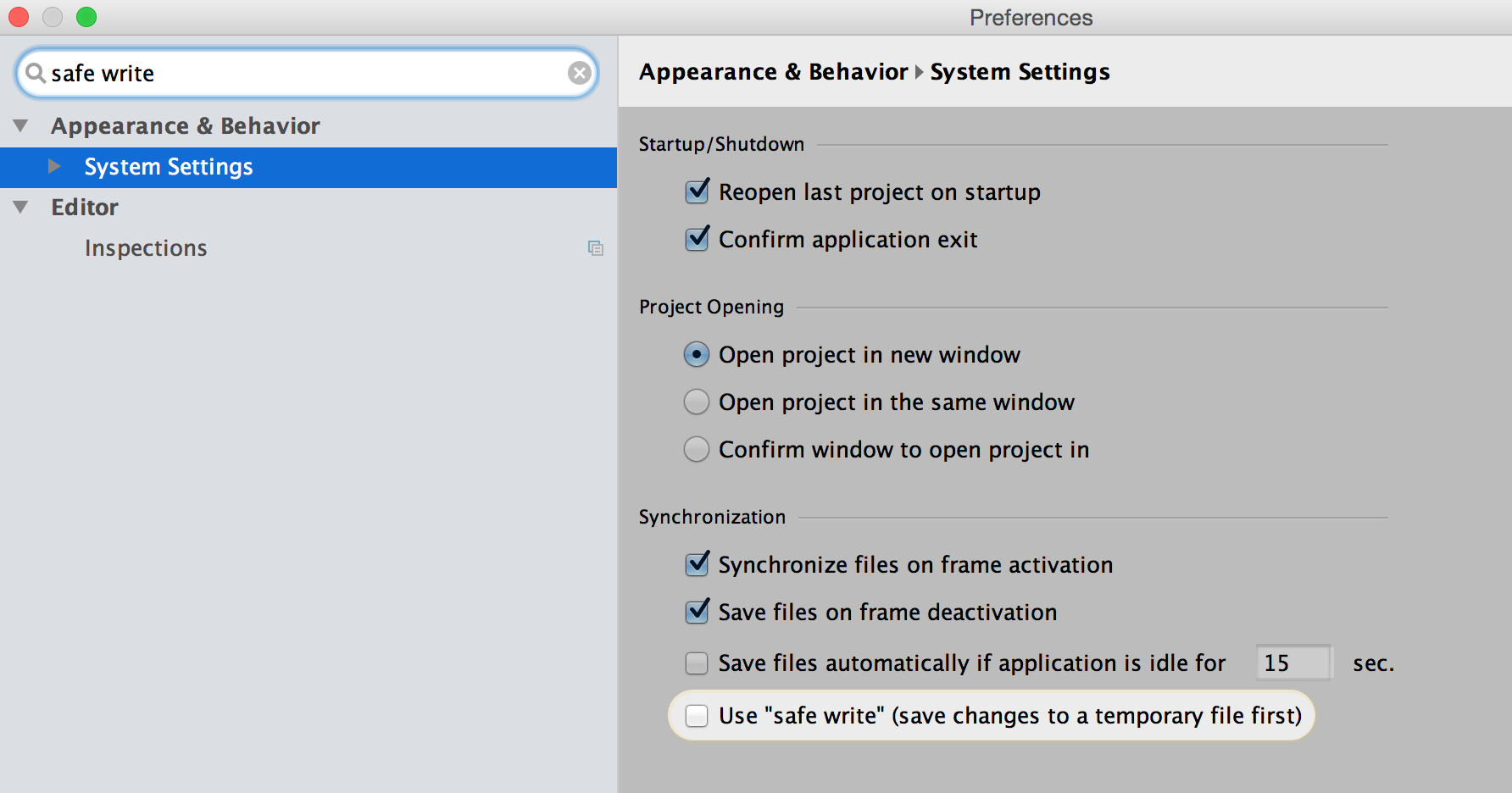
Task: Enable the "safe write" checkbox
Action: click(697, 716)
